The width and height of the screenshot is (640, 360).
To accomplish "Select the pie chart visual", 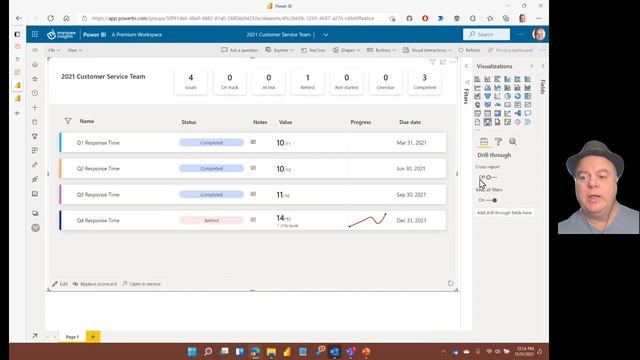I will click(507, 96).
